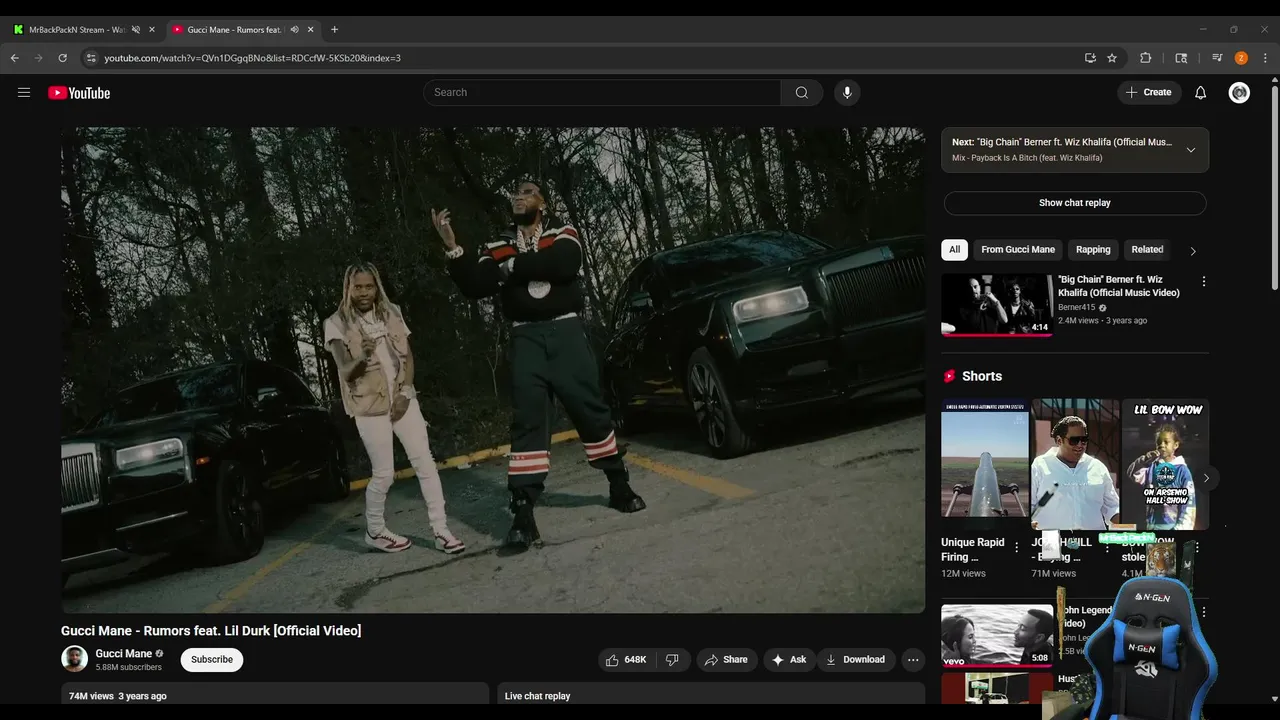Click the Ask button
The image size is (1280, 720).
tap(789, 659)
